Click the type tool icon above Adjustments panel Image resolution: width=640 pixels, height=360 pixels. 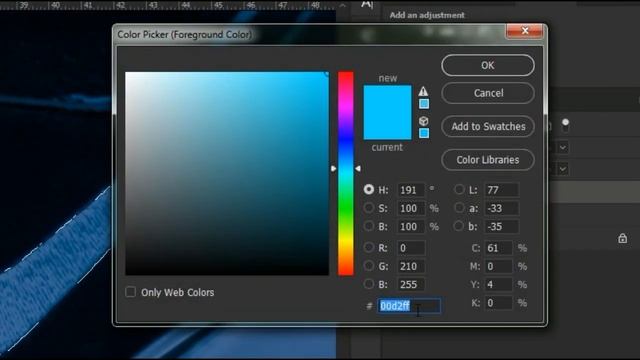[367, 5]
